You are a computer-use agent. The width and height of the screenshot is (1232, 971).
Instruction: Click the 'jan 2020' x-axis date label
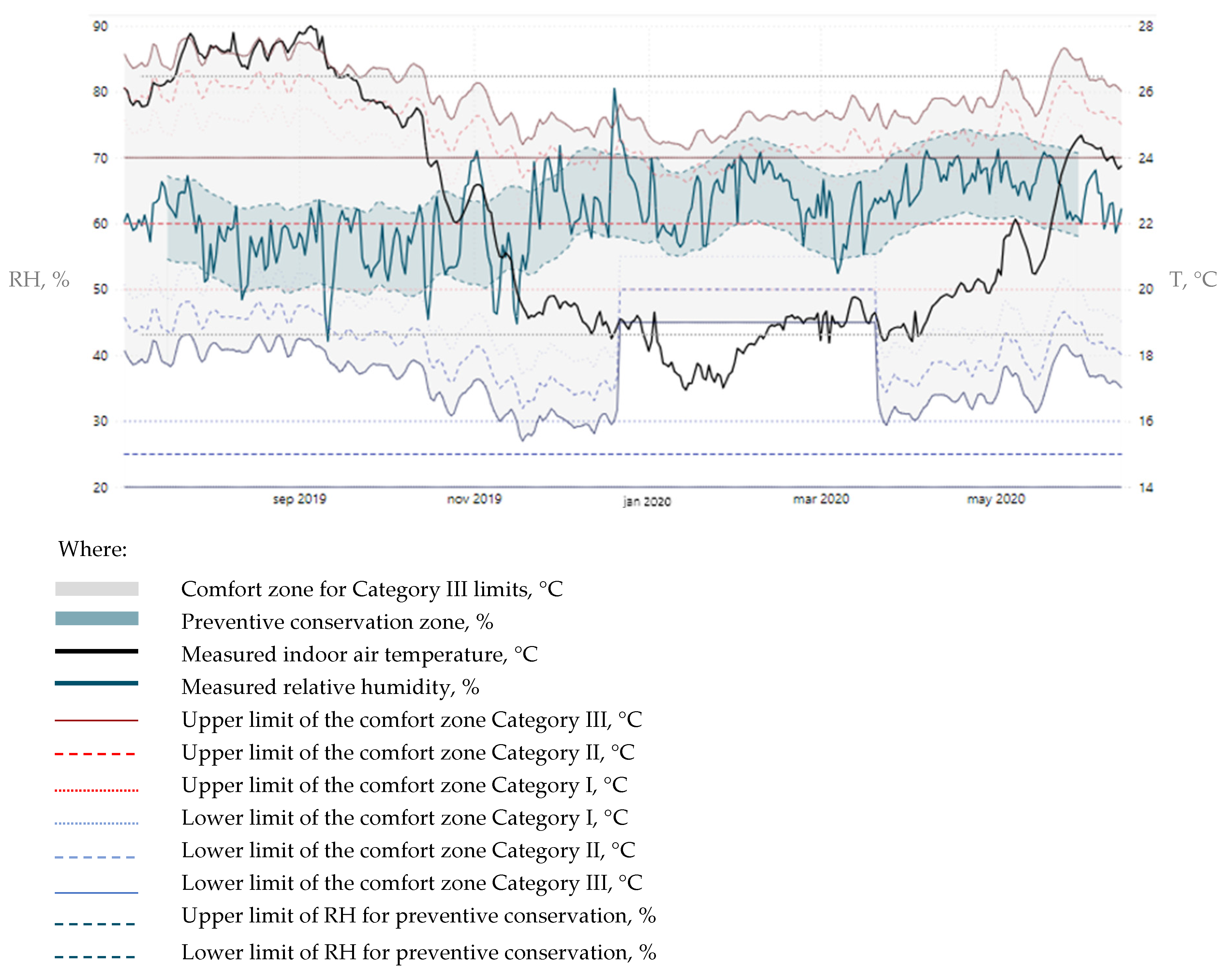click(647, 501)
